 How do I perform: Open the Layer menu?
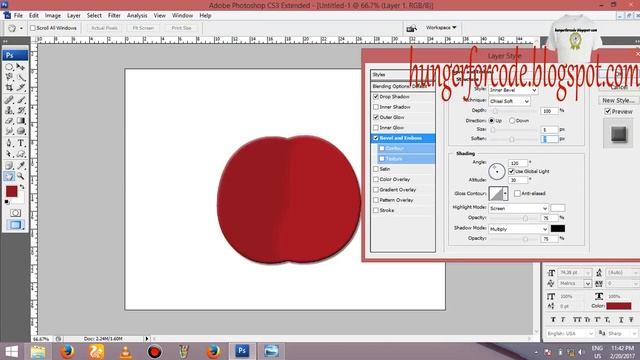click(73, 16)
